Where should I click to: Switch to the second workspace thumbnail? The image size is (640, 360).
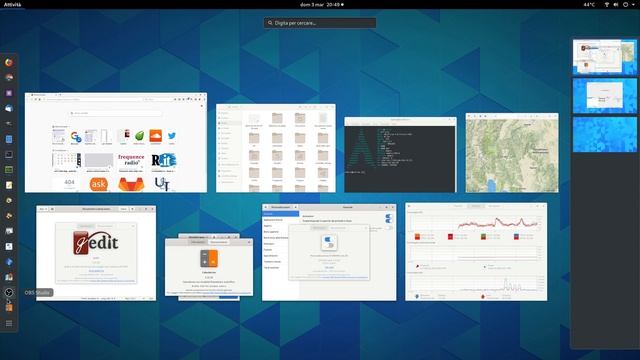[604, 96]
